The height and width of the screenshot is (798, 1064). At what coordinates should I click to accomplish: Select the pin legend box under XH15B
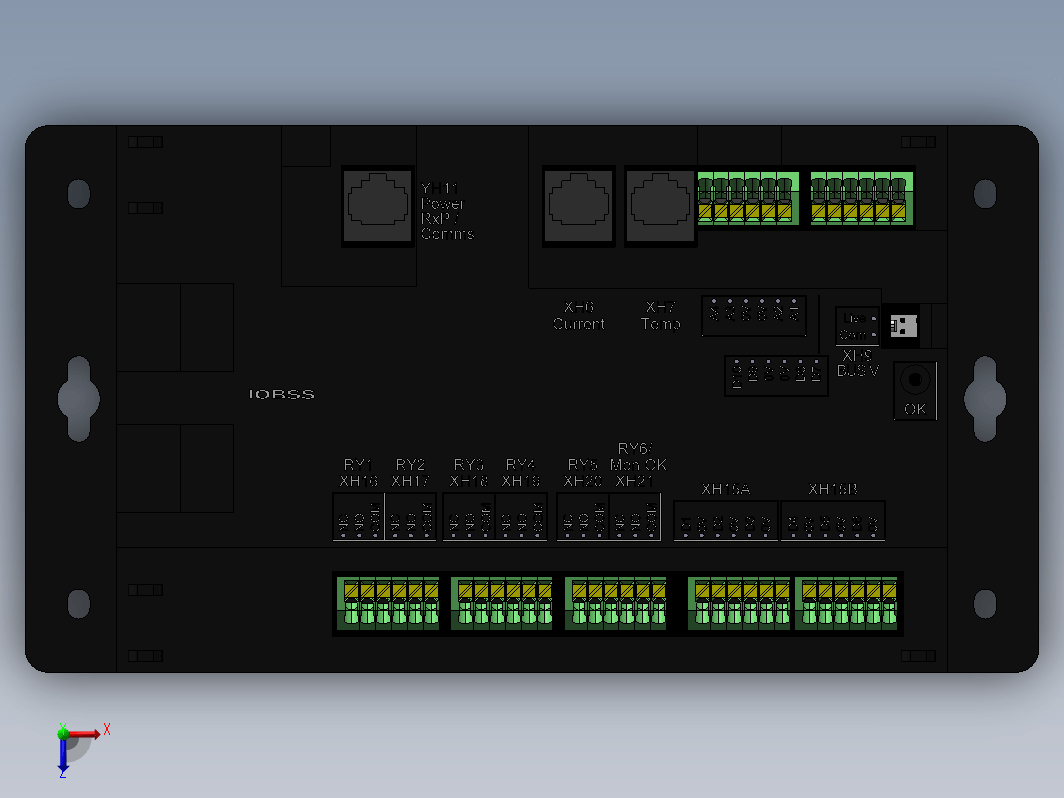833,521
